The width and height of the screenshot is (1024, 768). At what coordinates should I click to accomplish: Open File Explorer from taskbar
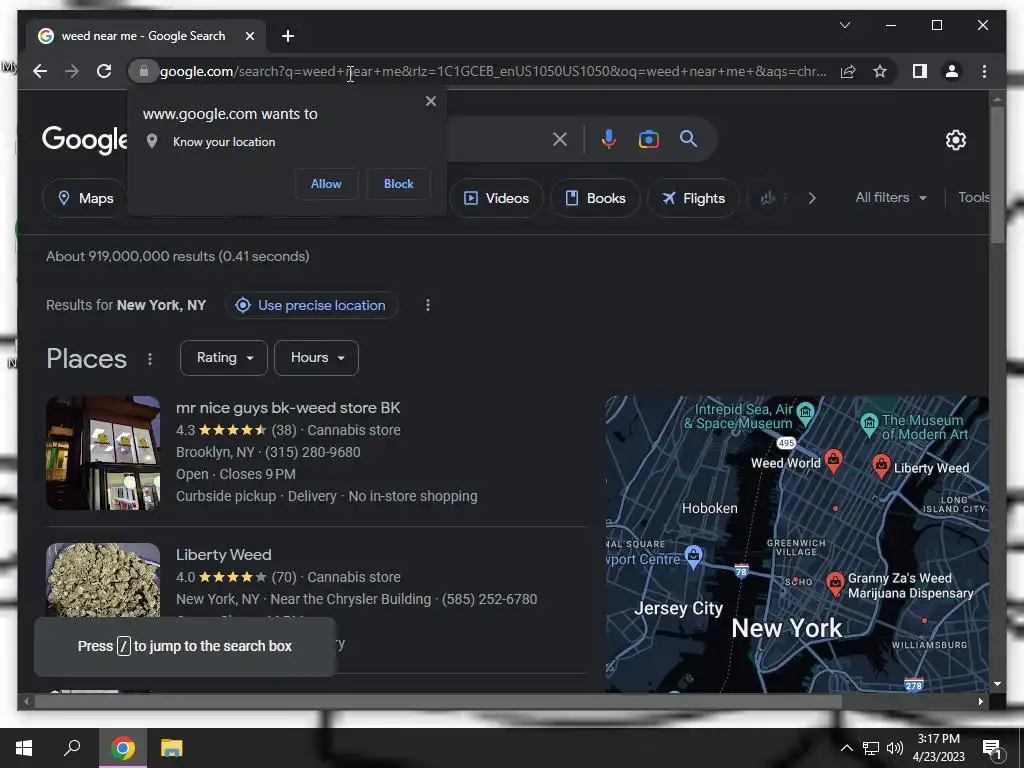(172, 748)
